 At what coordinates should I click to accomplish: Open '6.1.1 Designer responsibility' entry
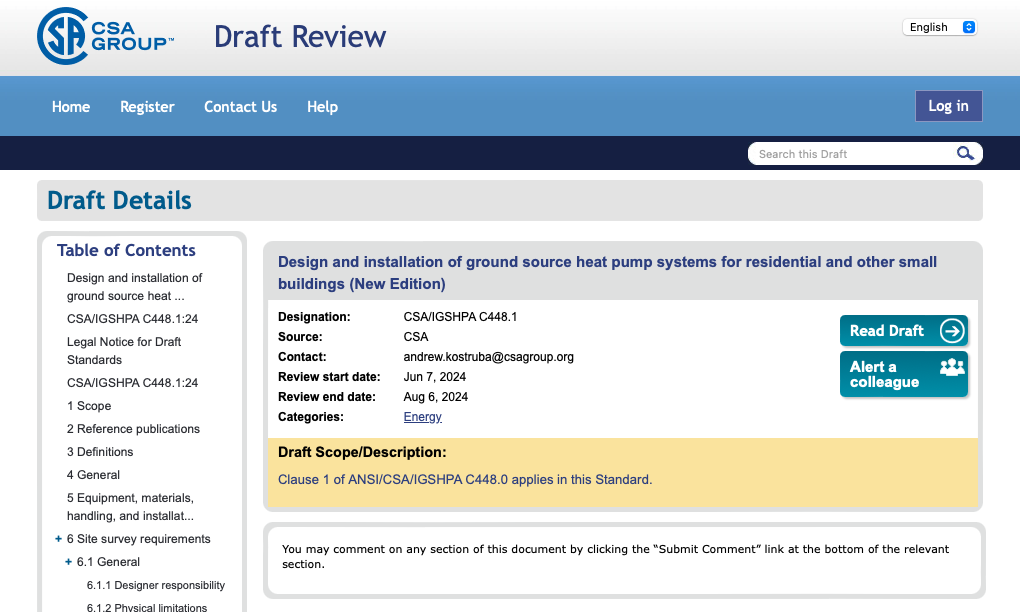coord(156,585)
